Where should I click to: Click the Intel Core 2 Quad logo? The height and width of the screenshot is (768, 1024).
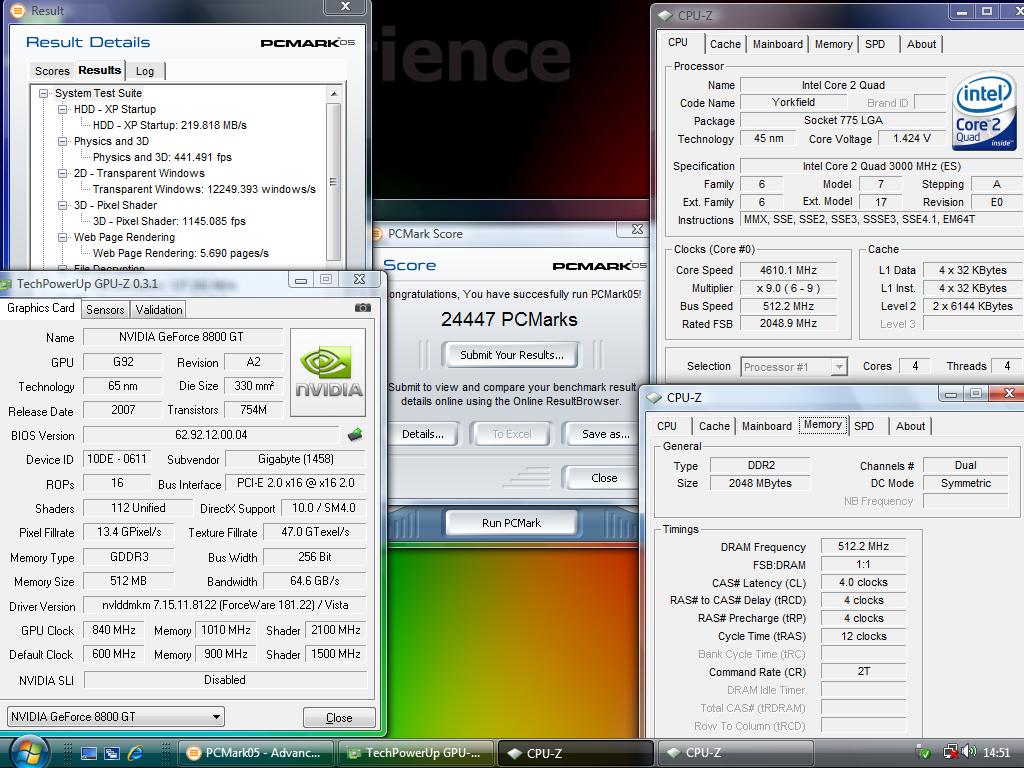tap(984, 111)
